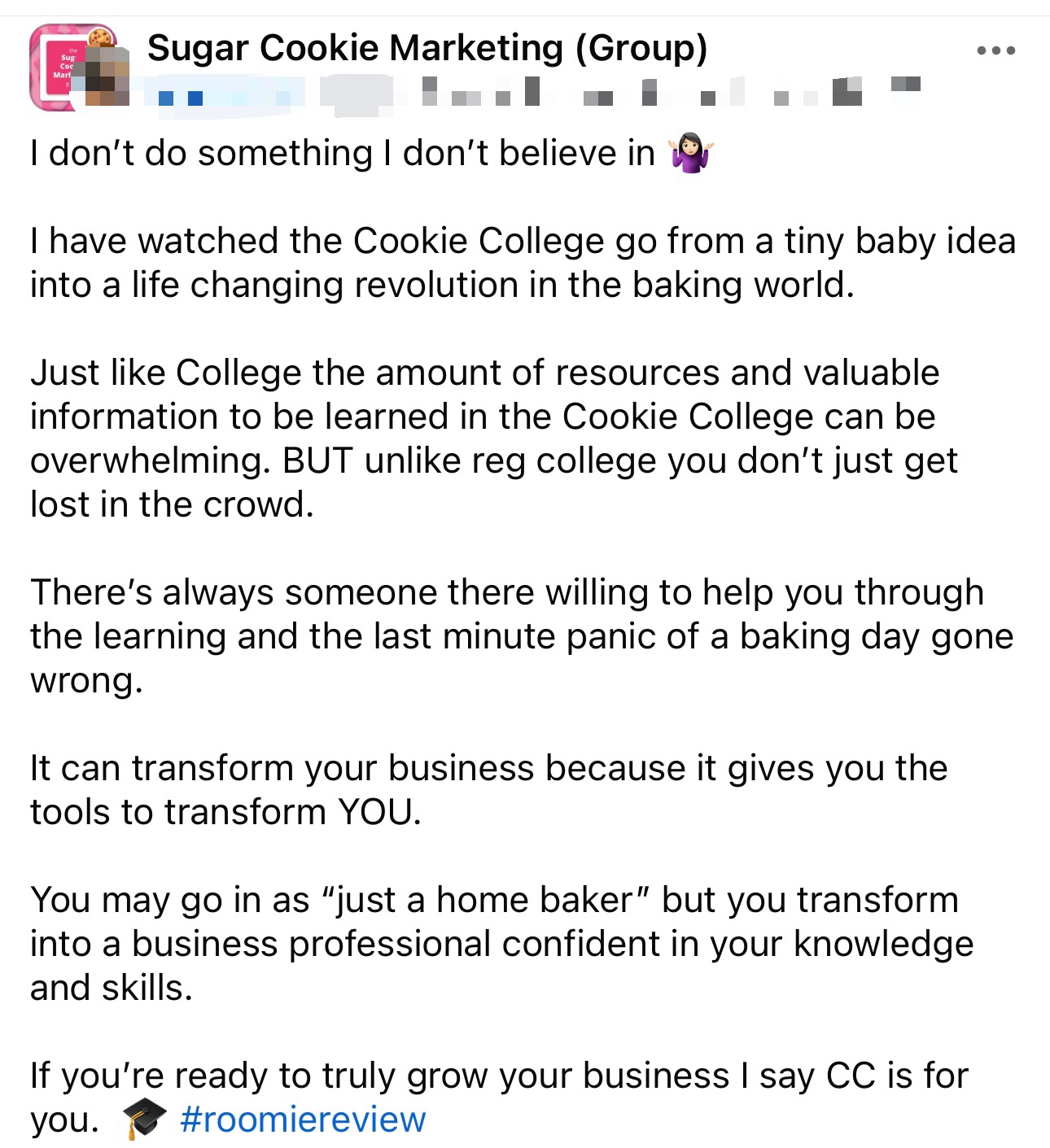Image resolution: width=1050 pixels, height=1148 pixels.
Task: Click the word "overwhelming" in the post
Action: tap(149, 461)
